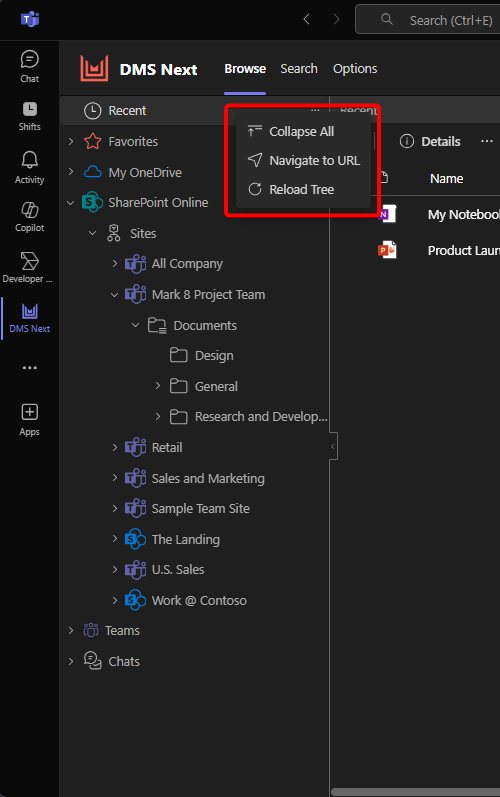Sort by the Name column header

tap(446, 178)
